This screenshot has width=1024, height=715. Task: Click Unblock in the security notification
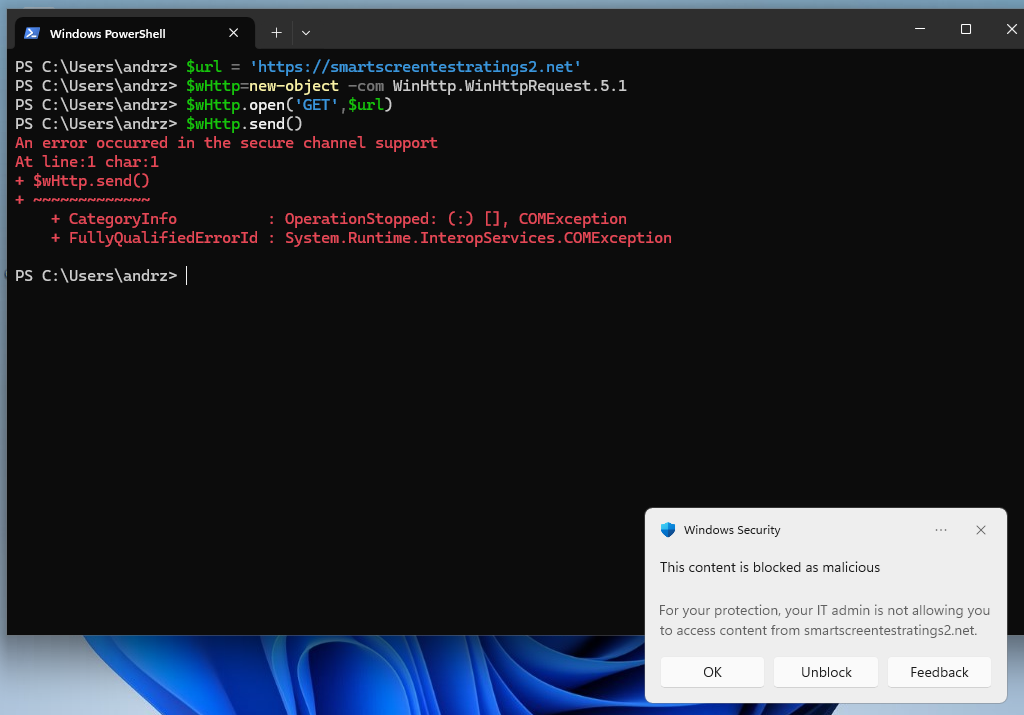tap(825, 672)
